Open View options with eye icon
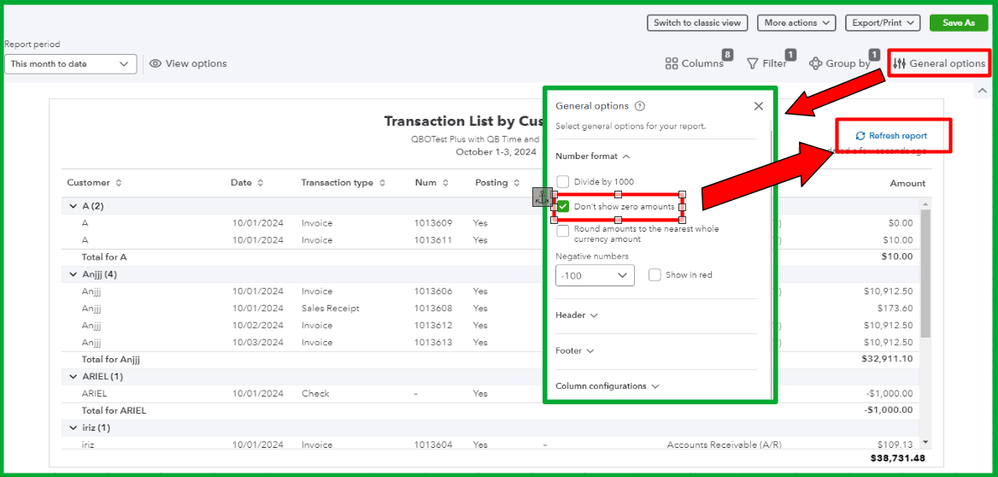 pos(188,64)
